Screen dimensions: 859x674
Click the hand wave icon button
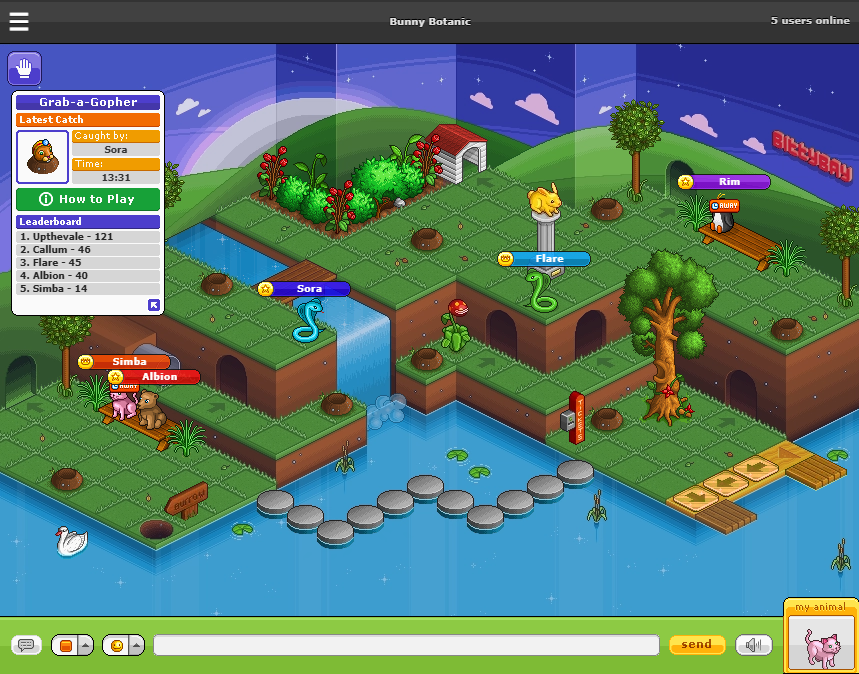(24, 68)
